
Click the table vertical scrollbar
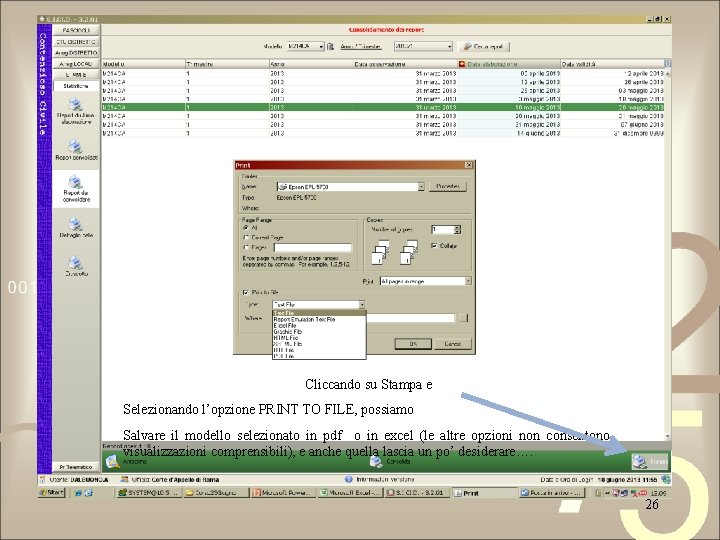click(x=668, y=253)
